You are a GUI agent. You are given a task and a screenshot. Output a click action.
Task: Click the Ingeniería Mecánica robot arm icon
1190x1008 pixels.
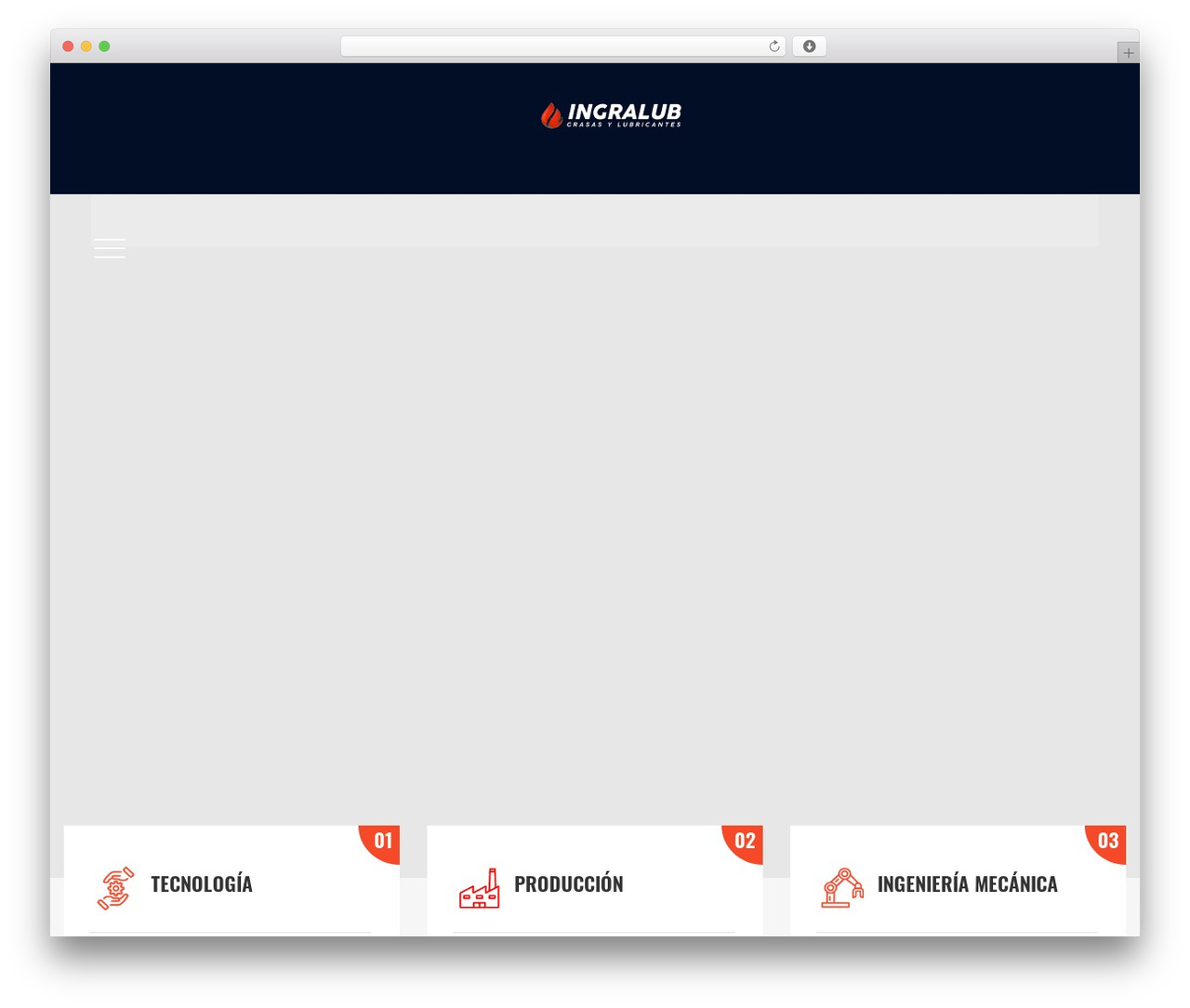(x=842, y=888)
